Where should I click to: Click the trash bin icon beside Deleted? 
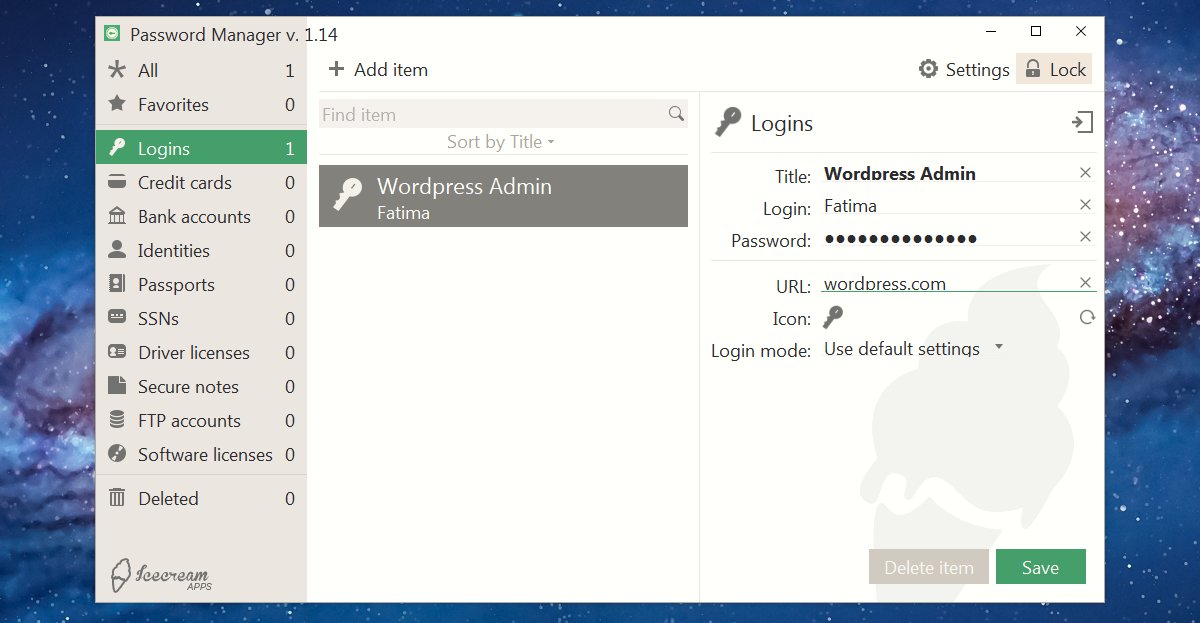coord(117,498)
